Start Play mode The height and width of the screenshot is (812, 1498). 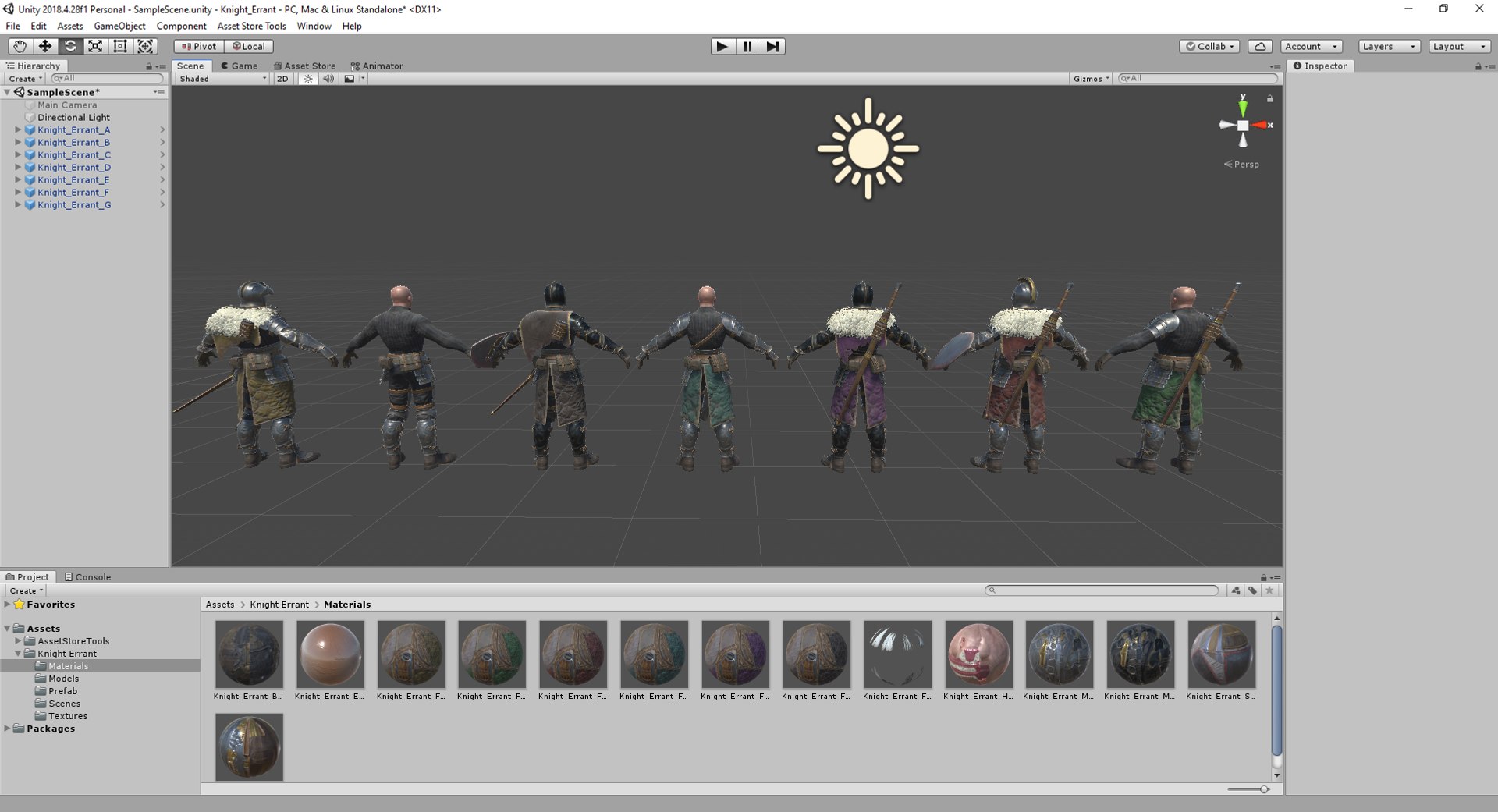(722, 46)
